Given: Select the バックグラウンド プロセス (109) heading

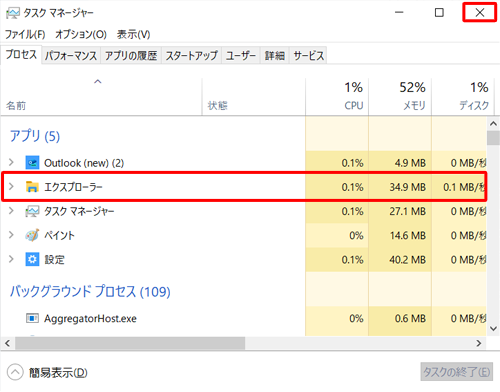Looking at the screenshot, I should coord(90,291).
